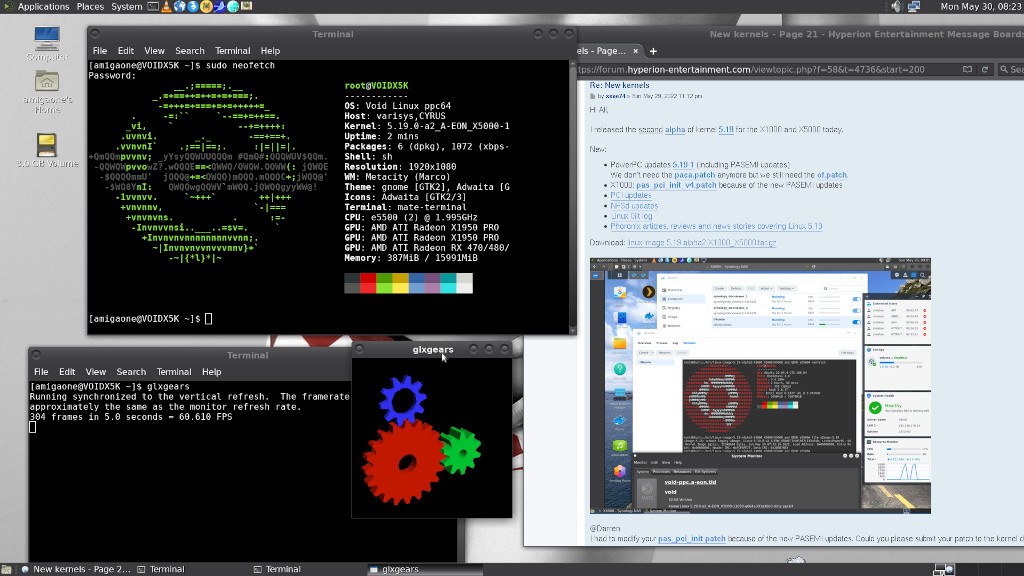1024x576 pixels.
Task: Click the clock showing Mon May 30
Action: [982, 7]
